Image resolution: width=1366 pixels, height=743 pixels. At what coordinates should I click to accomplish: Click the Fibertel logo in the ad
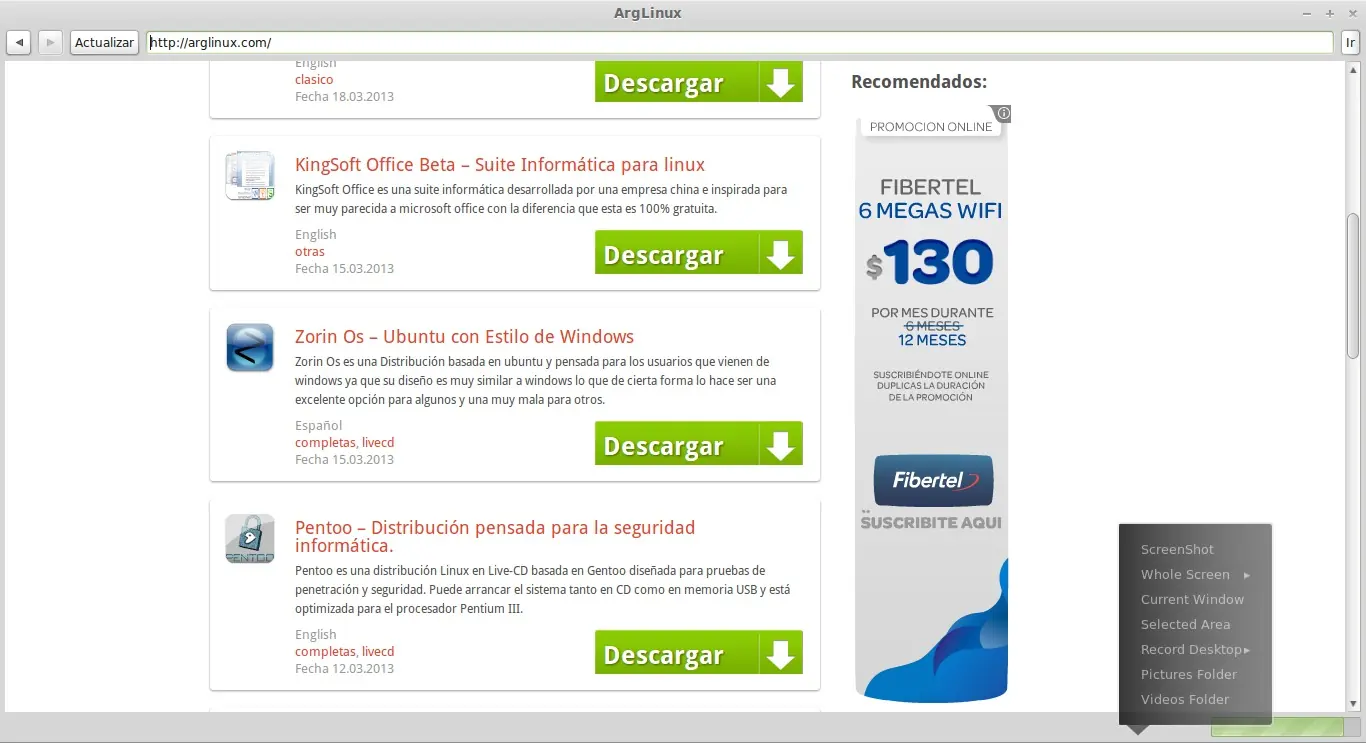(x=933, y=480)
